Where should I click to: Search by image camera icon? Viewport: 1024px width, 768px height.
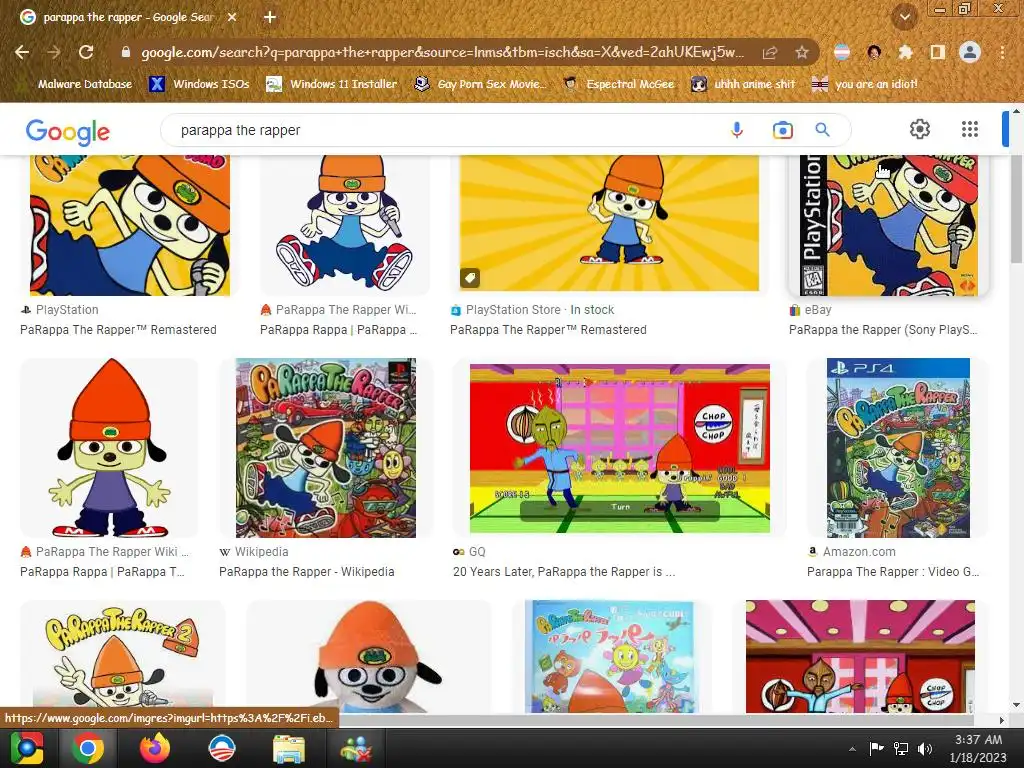(x=782, y=130)
